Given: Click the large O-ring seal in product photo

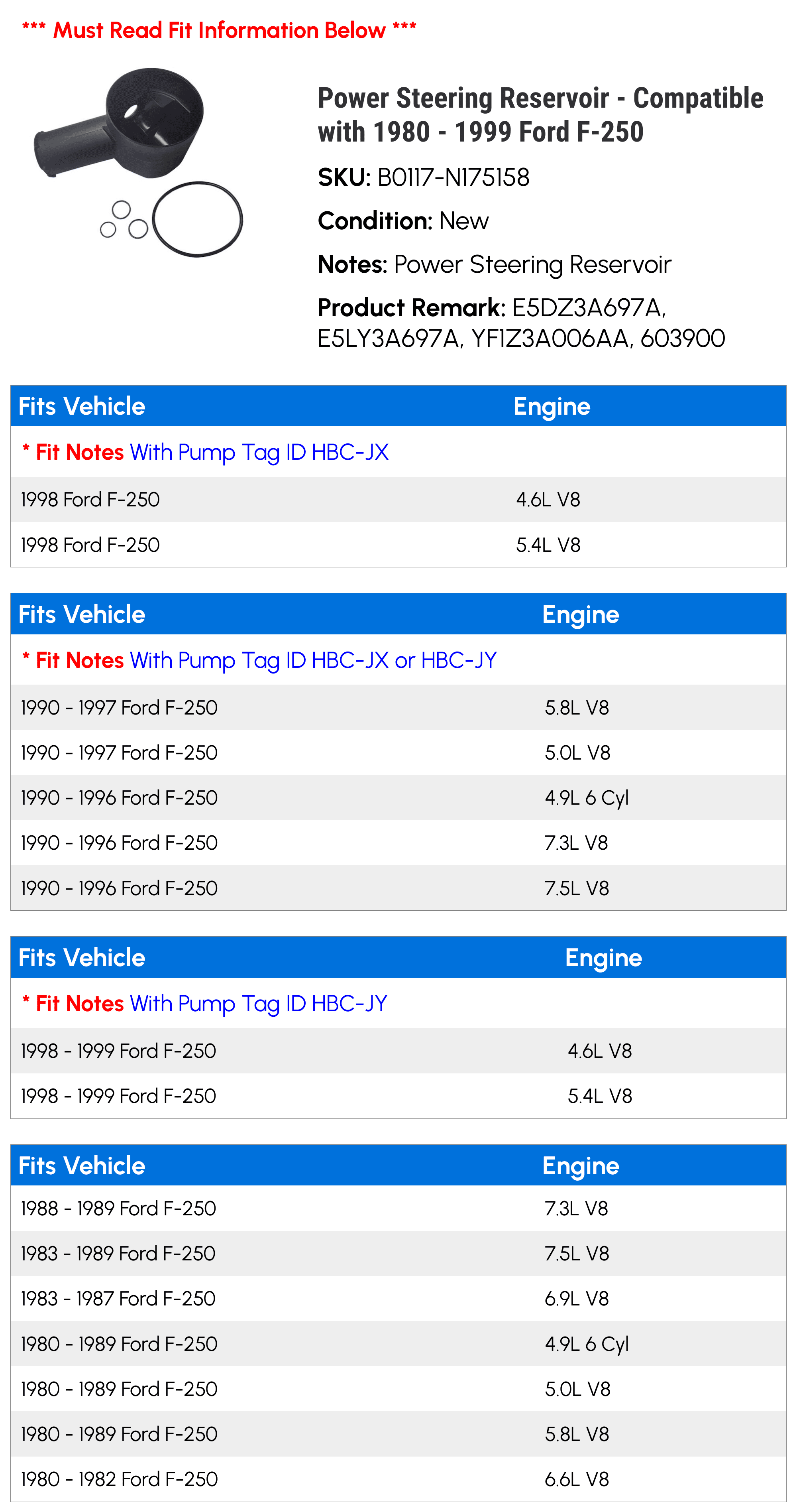Looking at the screenshot, I should 198,219.
